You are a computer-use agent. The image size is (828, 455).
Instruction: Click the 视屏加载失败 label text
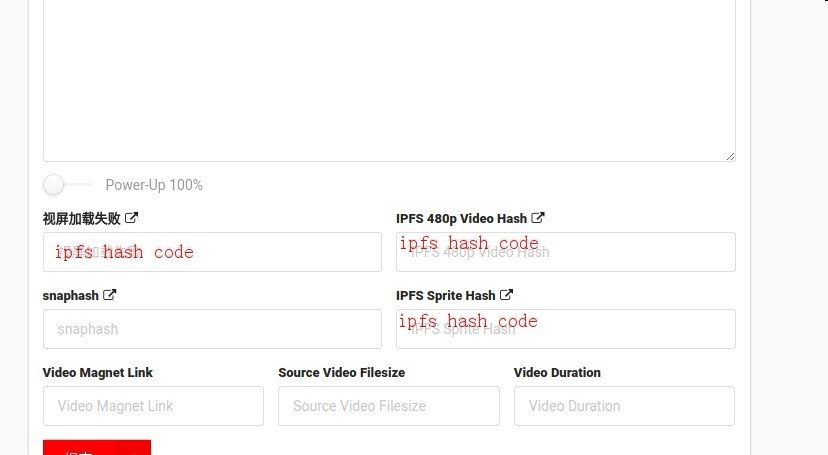coord(81,219)
